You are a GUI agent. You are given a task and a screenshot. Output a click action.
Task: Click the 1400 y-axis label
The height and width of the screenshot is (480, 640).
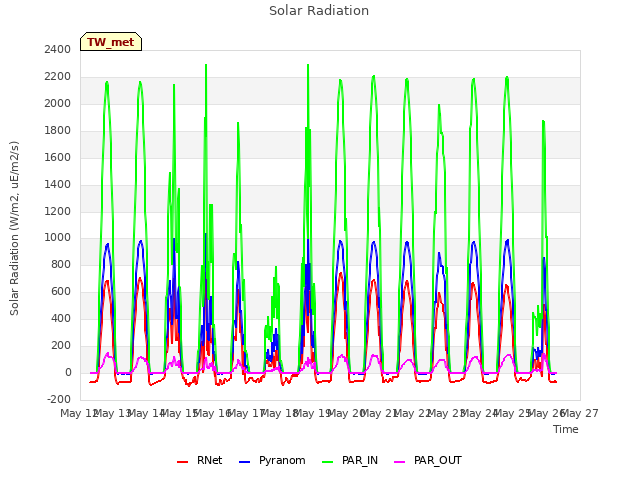tap(58, 184)
